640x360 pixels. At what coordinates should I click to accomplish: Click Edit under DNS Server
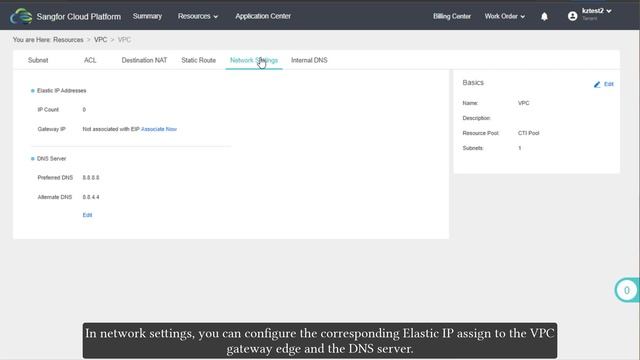pos(87,215)
